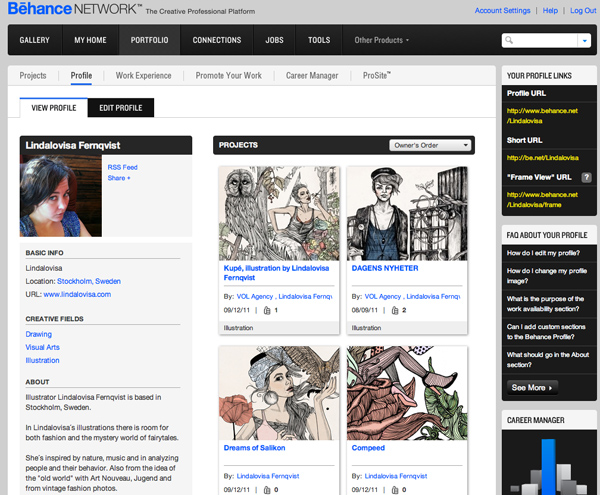Open the Kupé owl illustration thumbnail
The image size is (600, 495).
pos(279,213)
